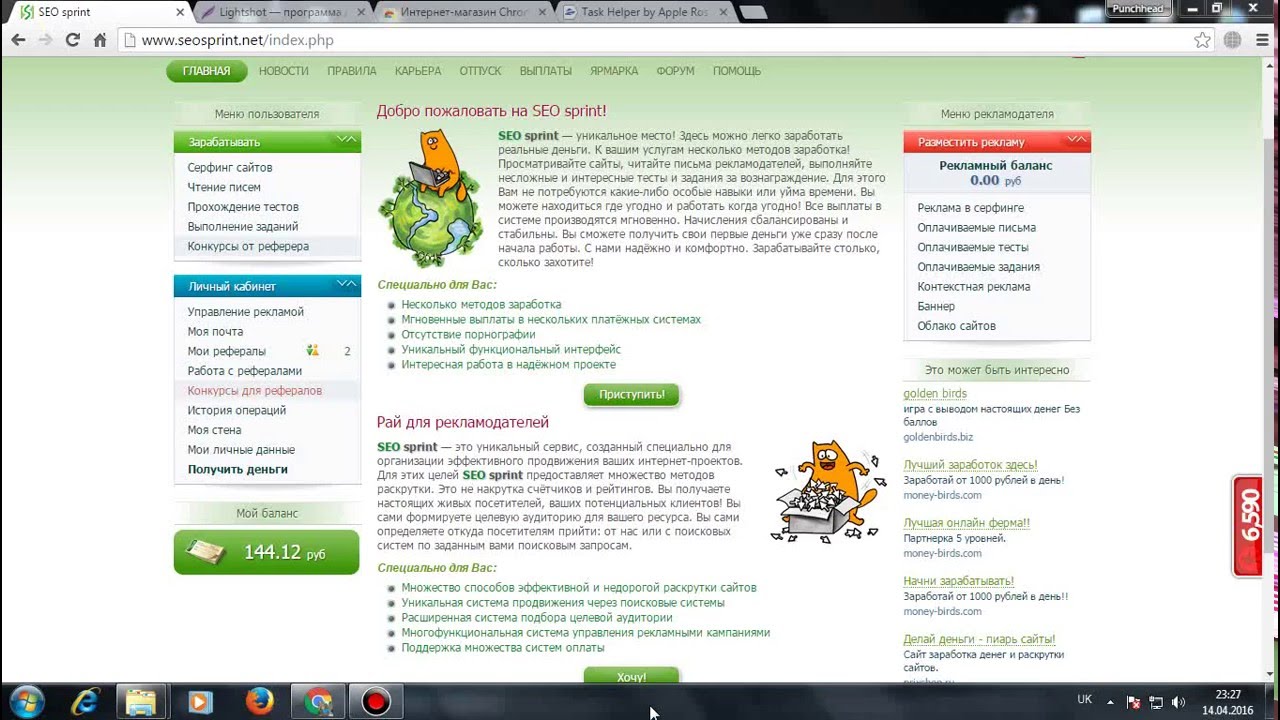Open the ЯРМАРКА menu item
The height and width of the screenshot is (720, 1280).
tap(614, 71)
